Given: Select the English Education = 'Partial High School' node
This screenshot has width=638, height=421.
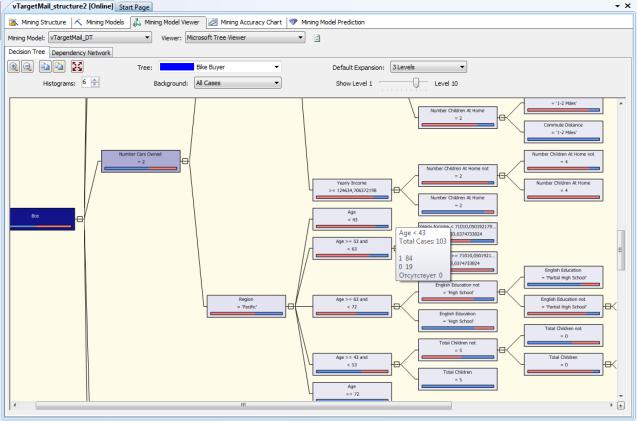Looking at the screenshot, I should tap(564, 277).
